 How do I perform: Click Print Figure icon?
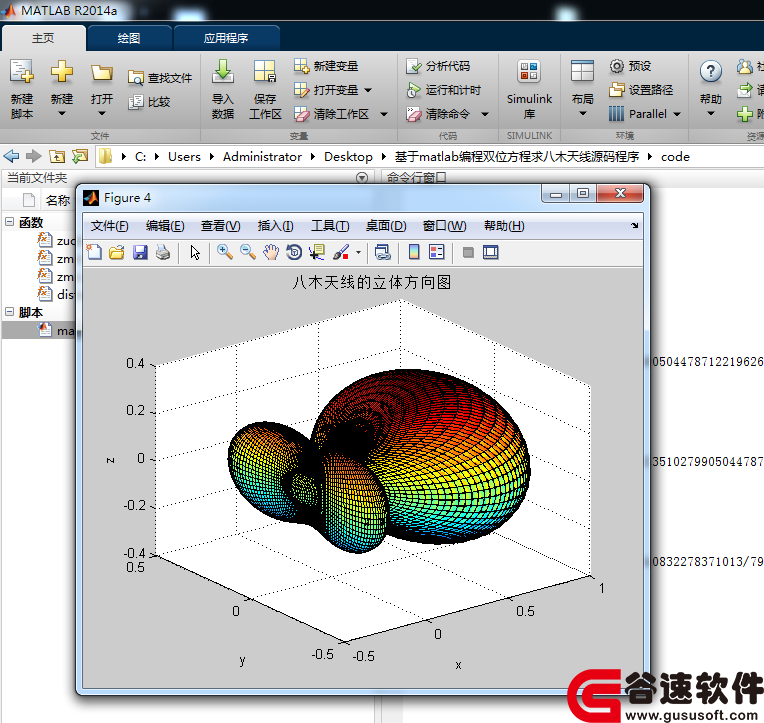tap(163, 252)
